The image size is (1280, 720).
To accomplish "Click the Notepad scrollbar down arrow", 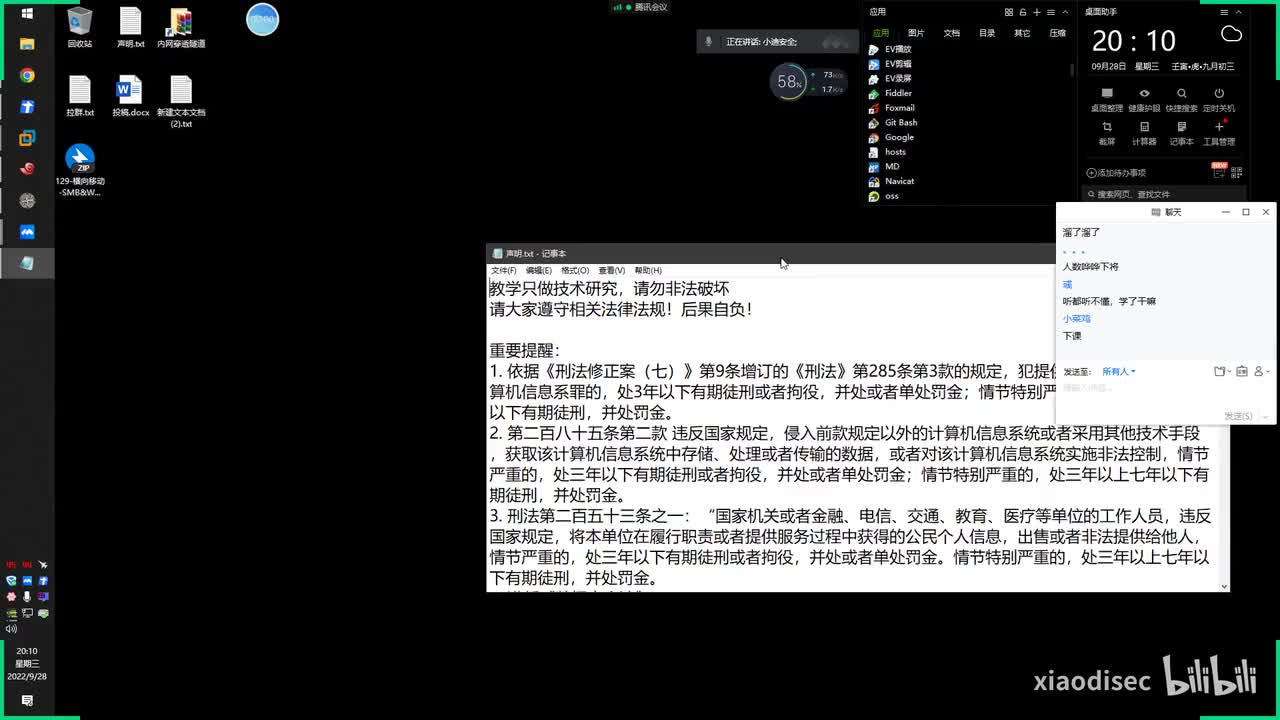I will [1224, 586].
